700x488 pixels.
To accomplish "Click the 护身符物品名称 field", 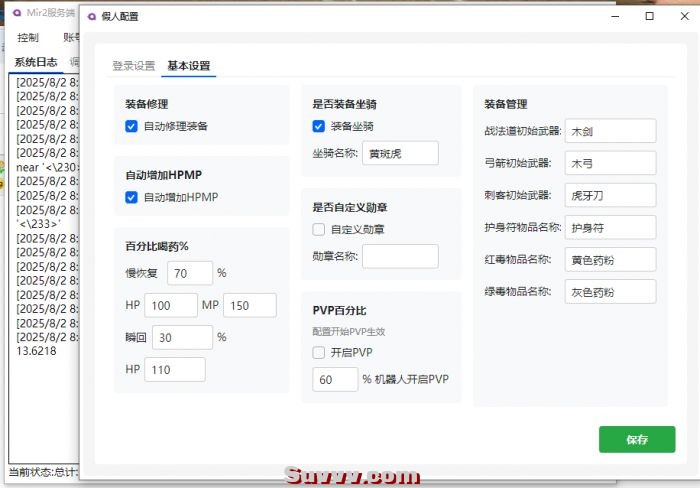I will [x=610, y=227].
